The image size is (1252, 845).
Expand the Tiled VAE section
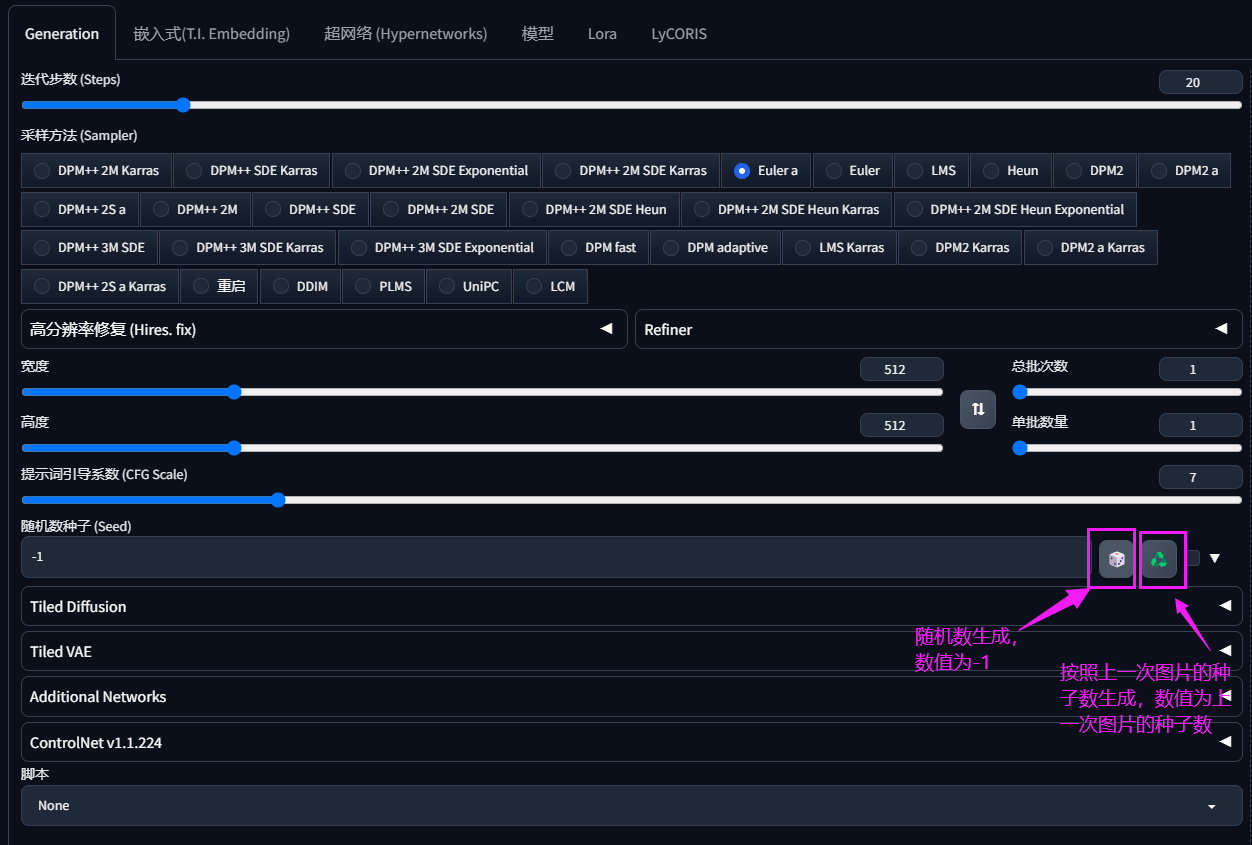[x=630, y=651]
